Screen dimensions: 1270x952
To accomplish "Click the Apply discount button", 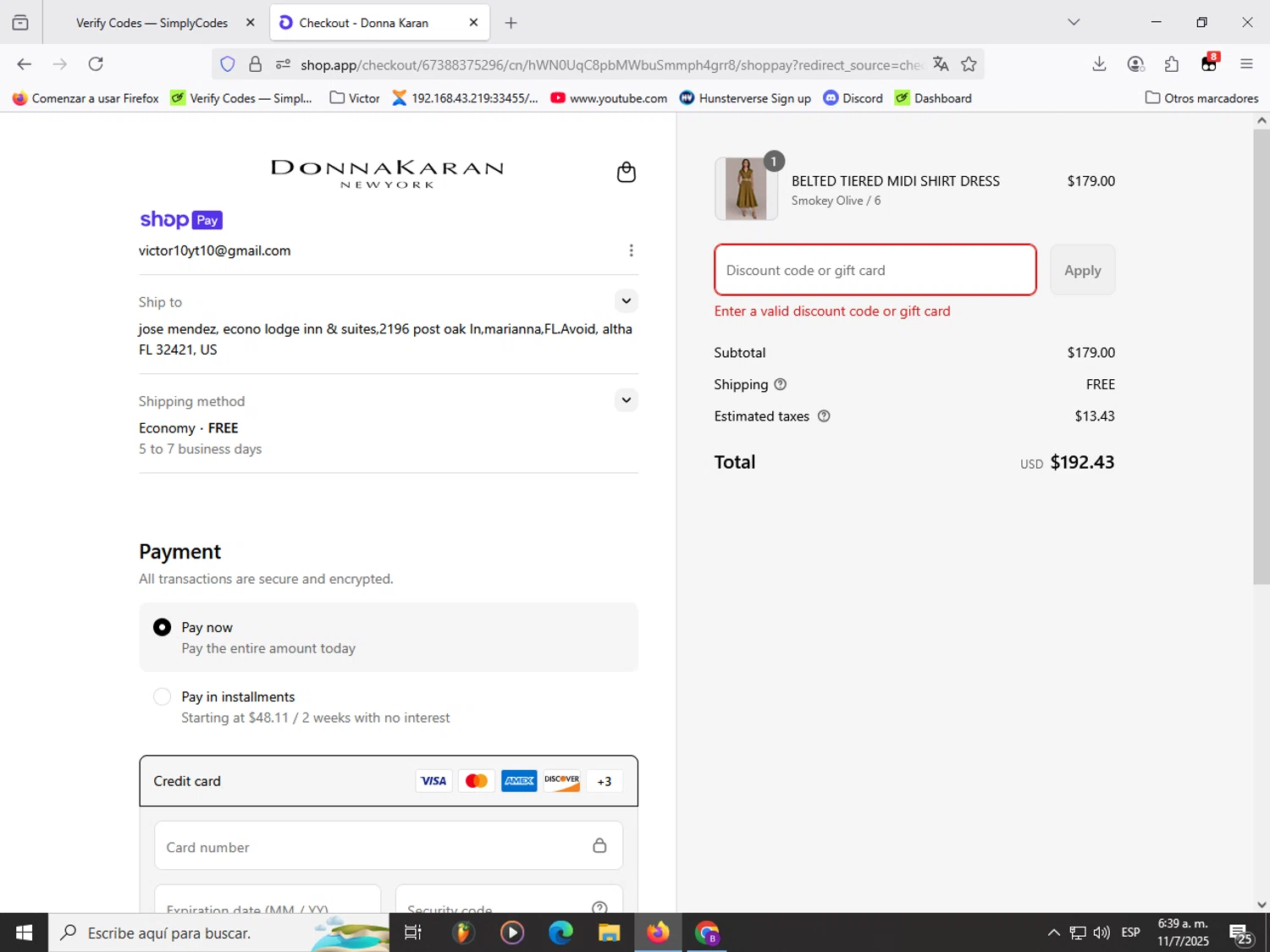I will pyautogui.click(x=1082, y=271).
